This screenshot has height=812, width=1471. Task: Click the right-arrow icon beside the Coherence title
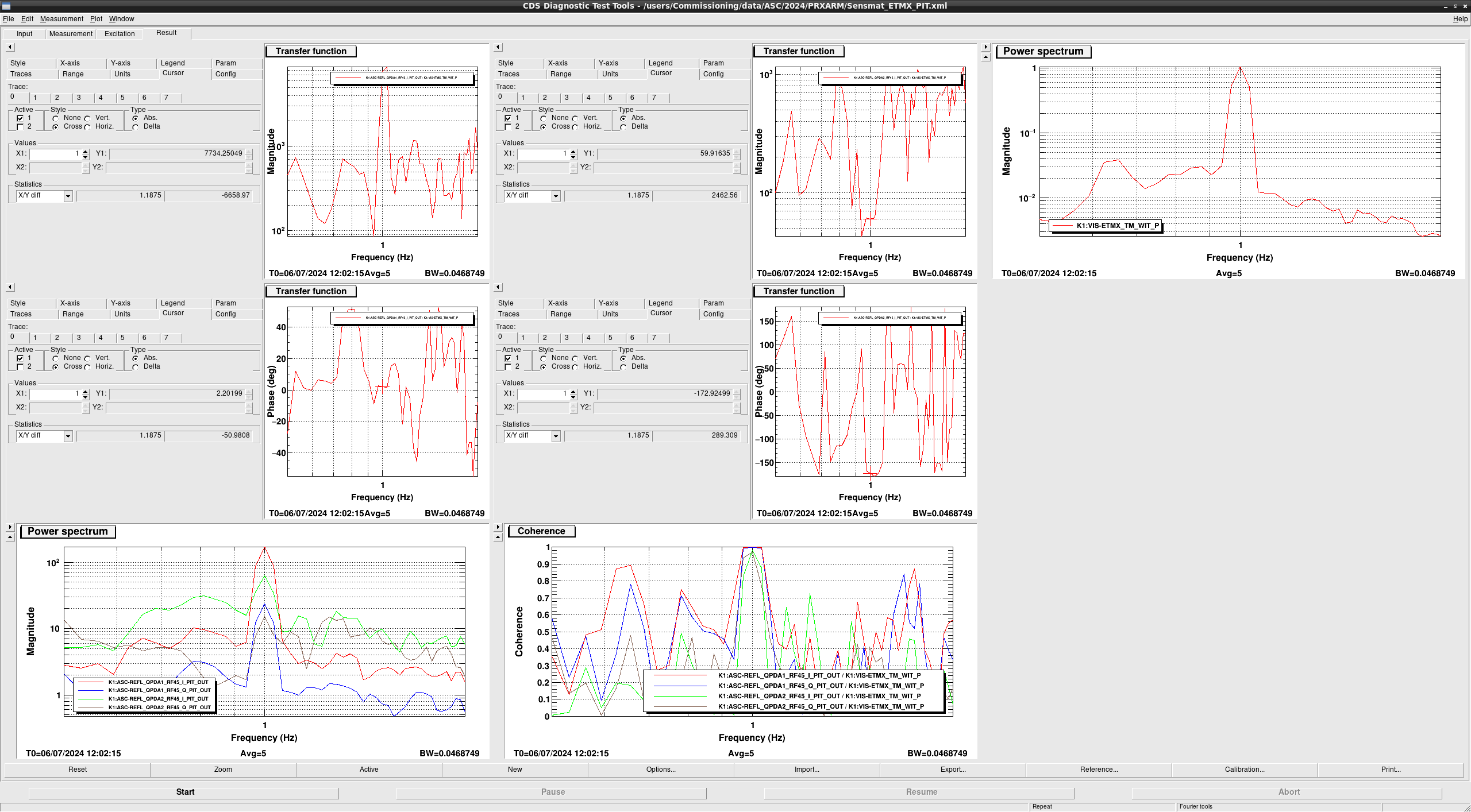498,527
